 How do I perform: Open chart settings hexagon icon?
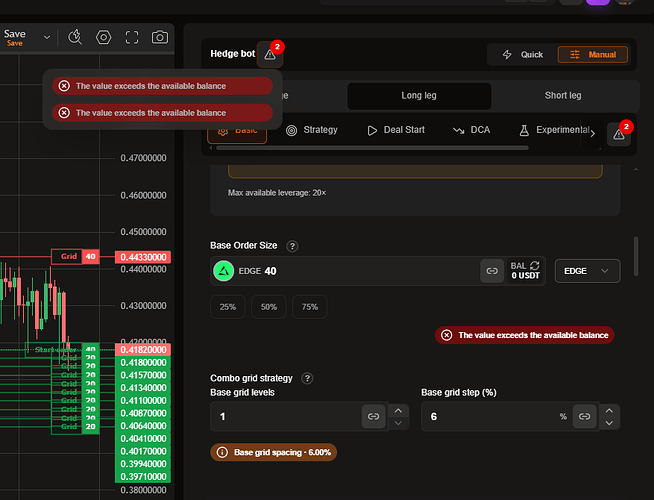tap(103, 37)
